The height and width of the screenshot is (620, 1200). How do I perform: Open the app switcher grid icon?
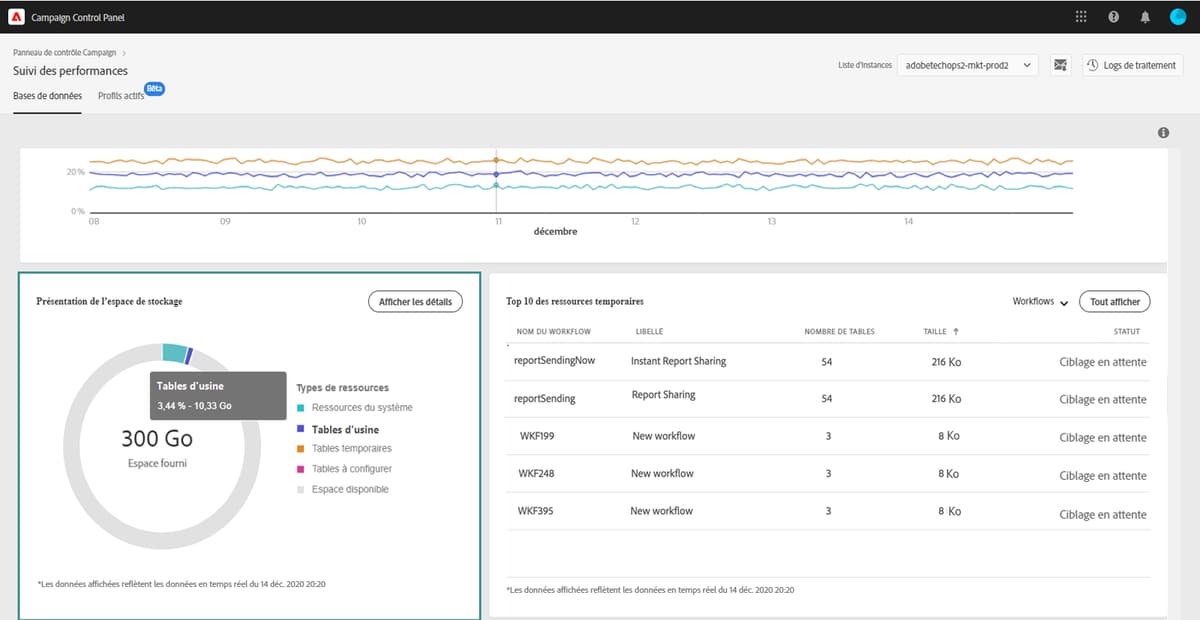click(x=1079, y=16)
